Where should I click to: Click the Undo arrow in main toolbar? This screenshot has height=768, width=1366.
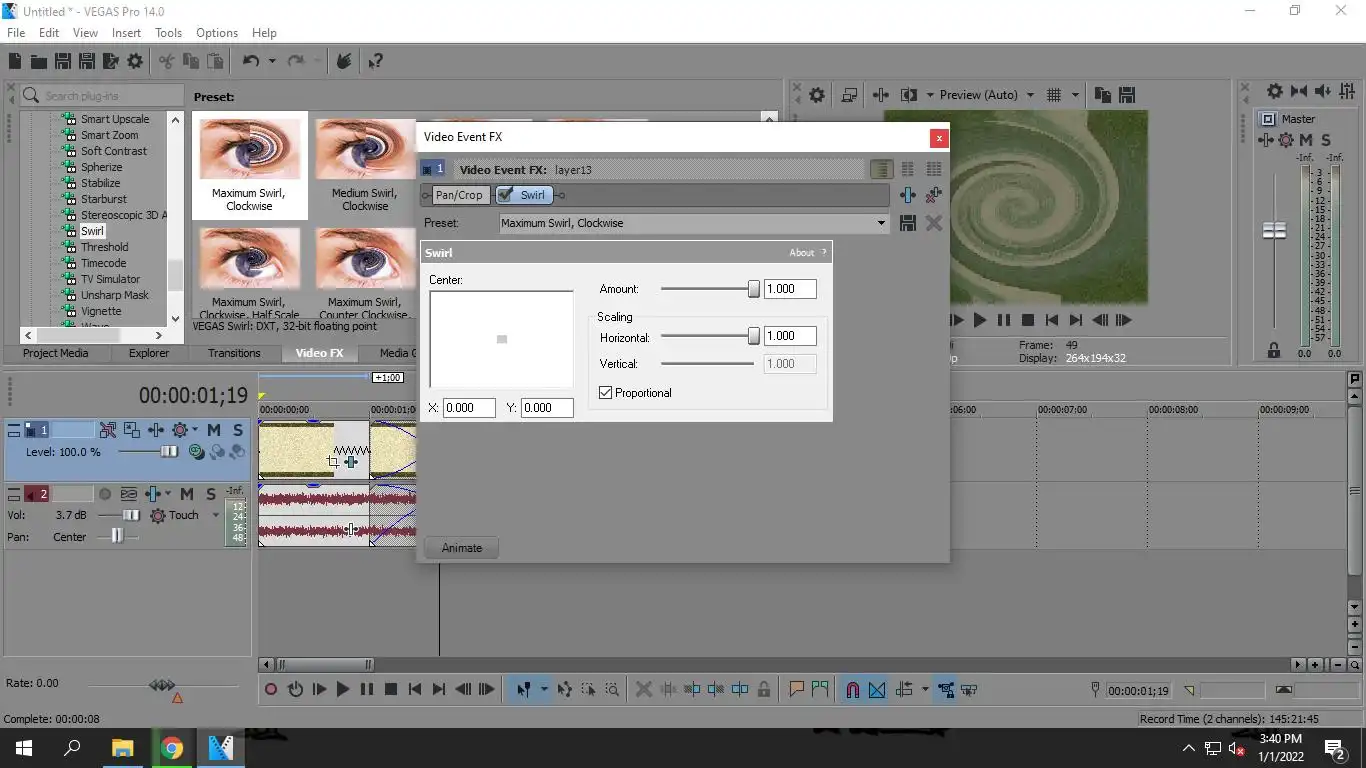(250, 61)
